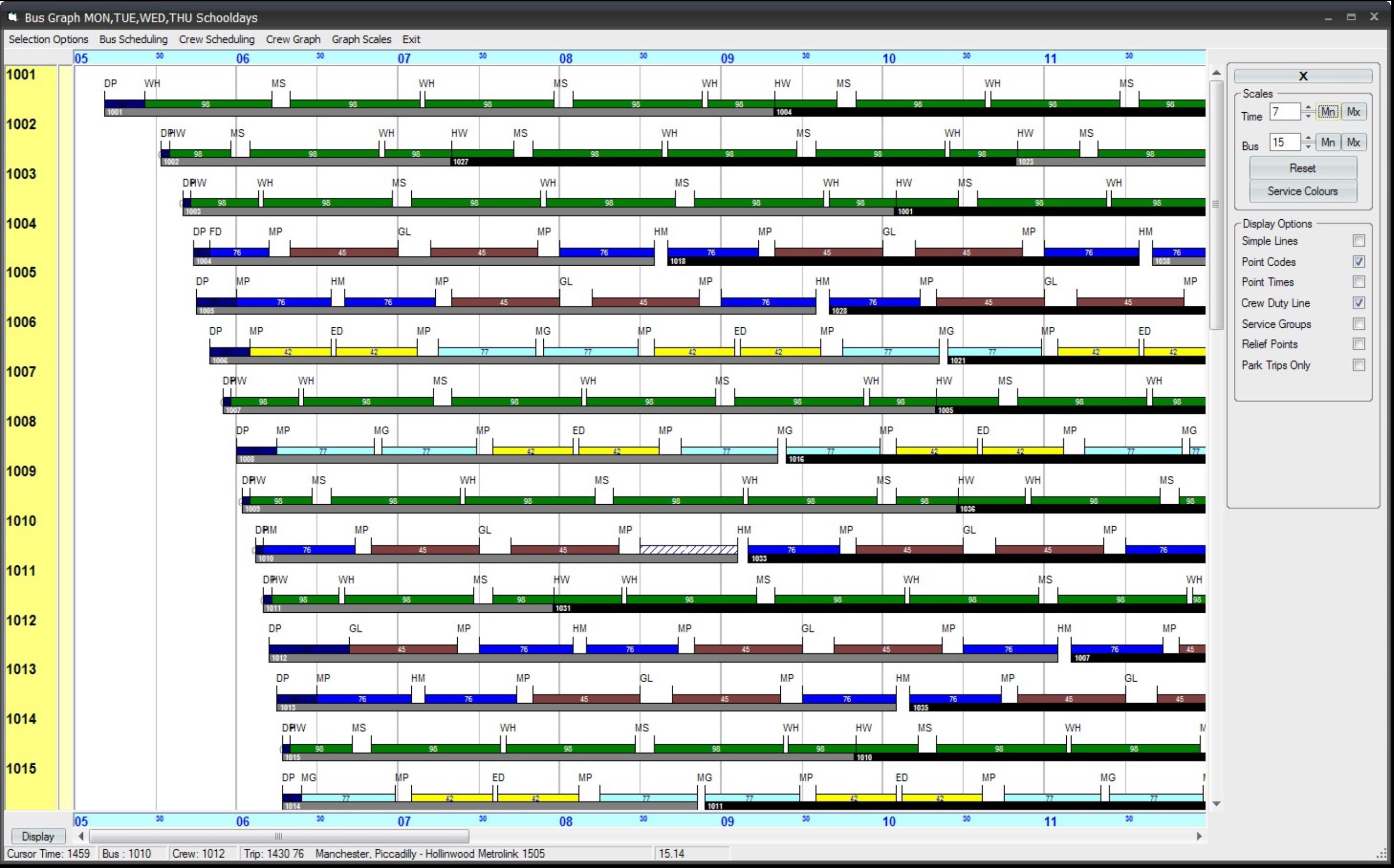
Task: Enable the Park Trips Only option
Action: [1359, 365]
